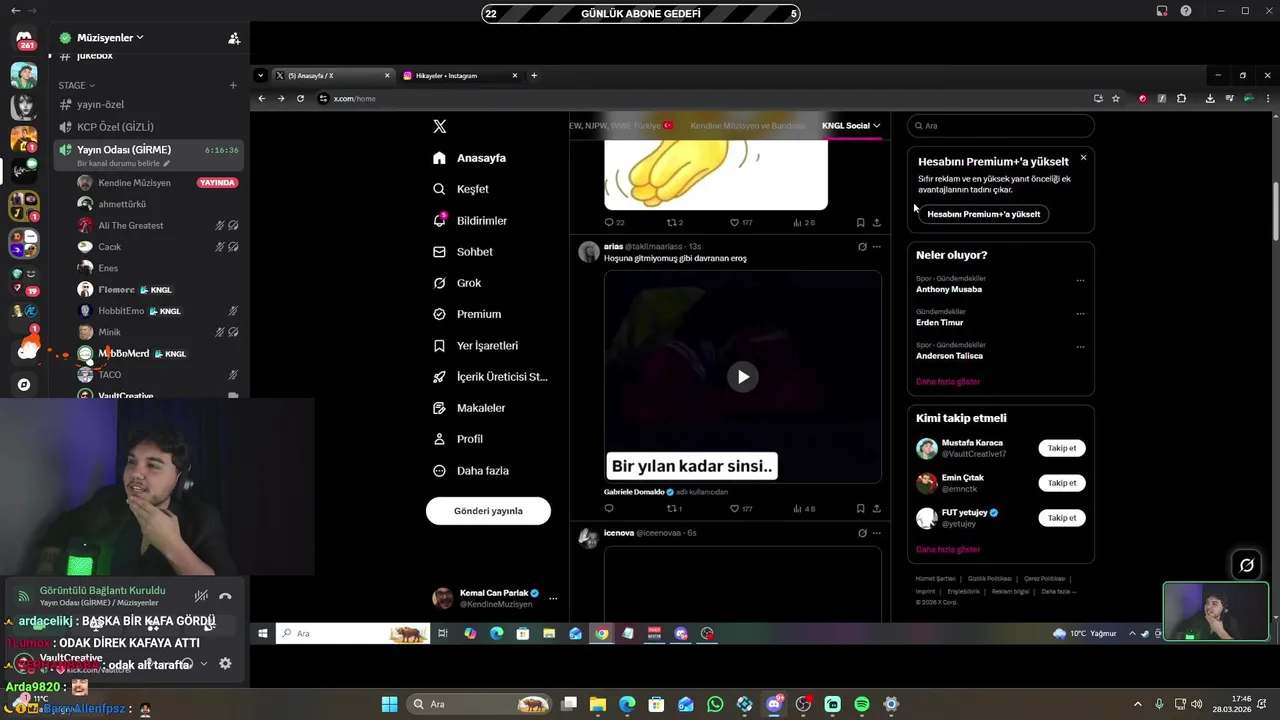Reload the x.com page

coord(300,98)
